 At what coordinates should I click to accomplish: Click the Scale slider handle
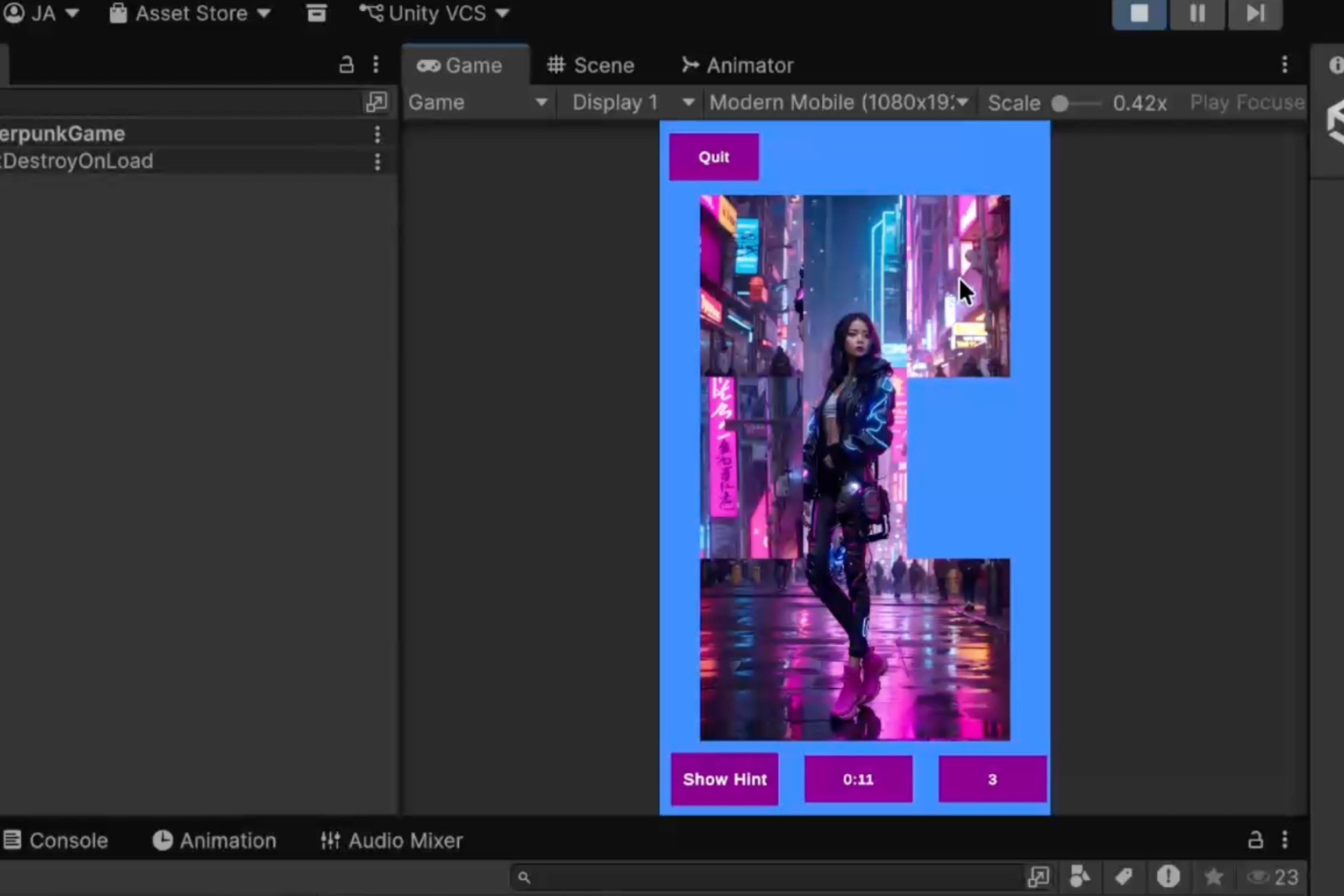click(1060, 103)
